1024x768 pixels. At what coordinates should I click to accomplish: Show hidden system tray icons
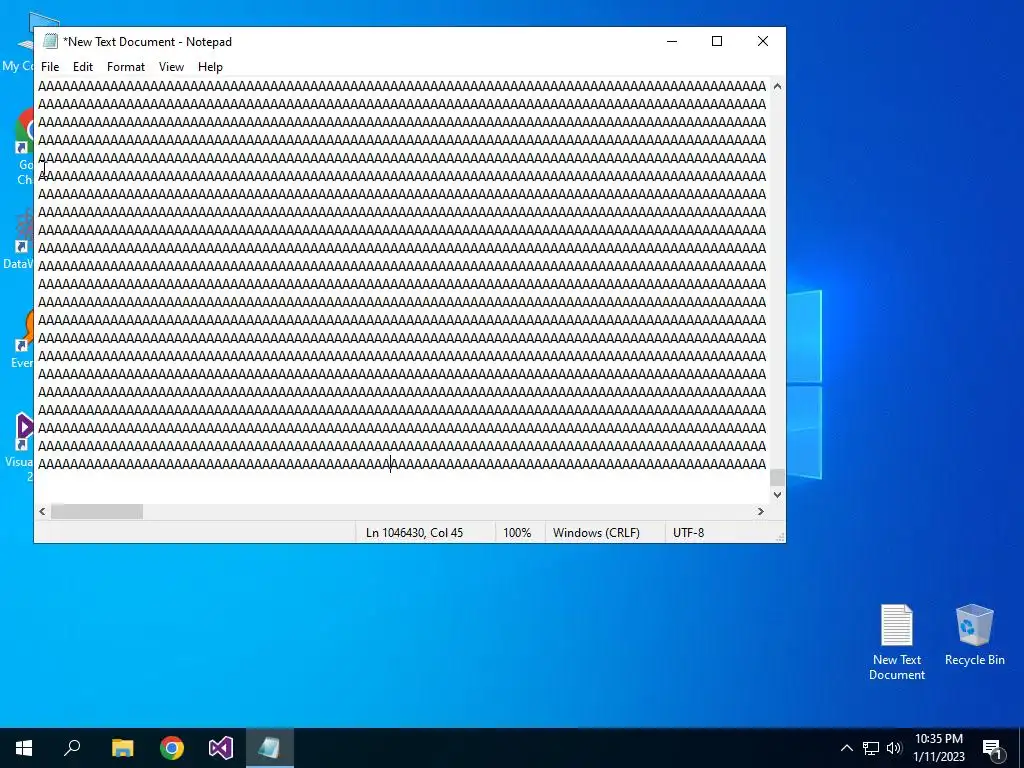click(x=846, y=748)
